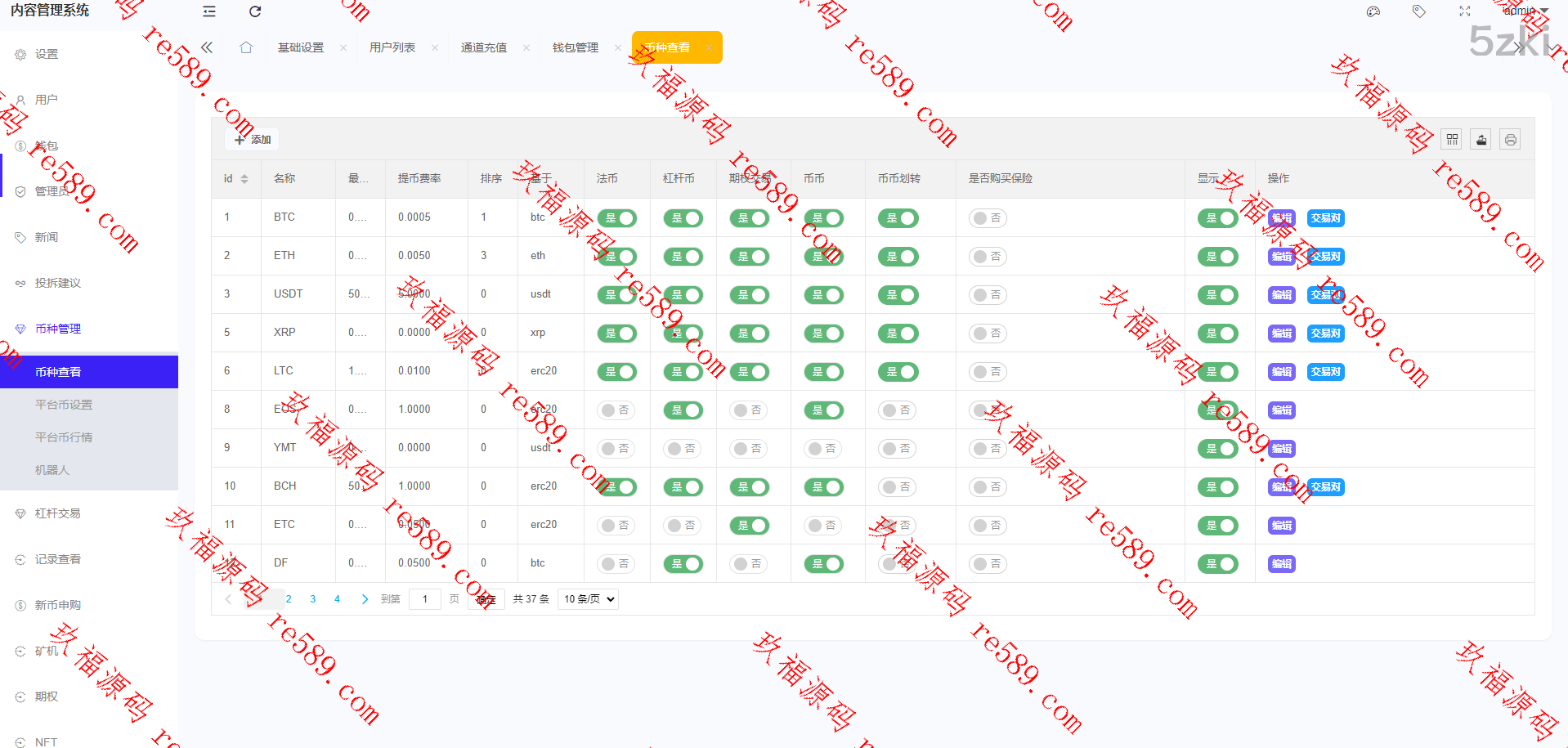Click the page number input field
This screenshot has height=748, width=1568.
[x=424, y=599]
